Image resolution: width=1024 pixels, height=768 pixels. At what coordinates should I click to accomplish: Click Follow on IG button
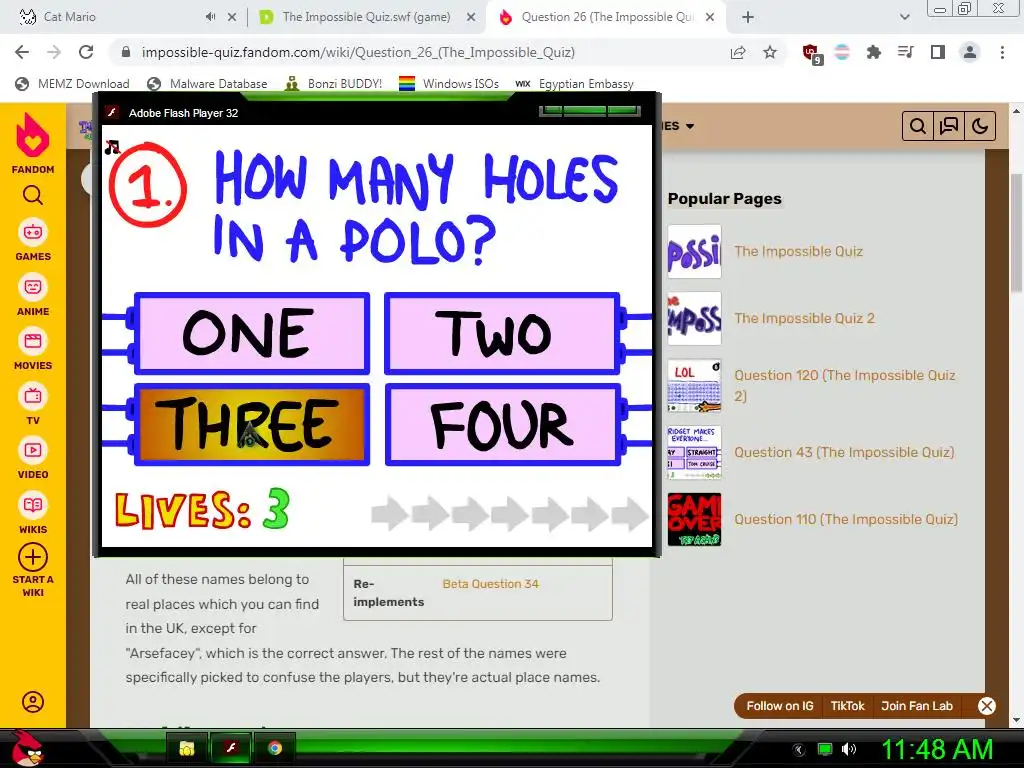pyautogui.click(x=780, y=706)
